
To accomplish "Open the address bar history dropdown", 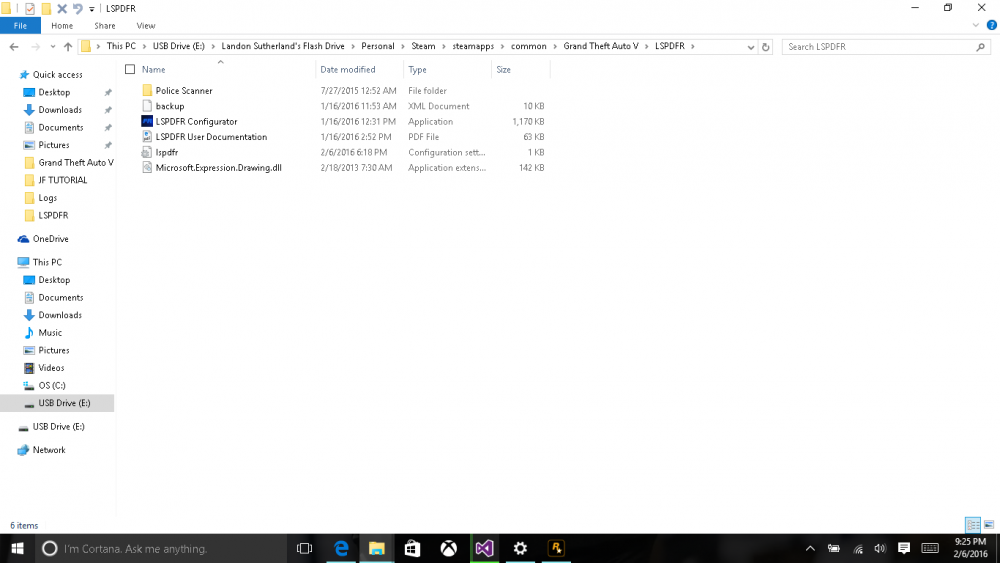I will [x=751, y=47].
